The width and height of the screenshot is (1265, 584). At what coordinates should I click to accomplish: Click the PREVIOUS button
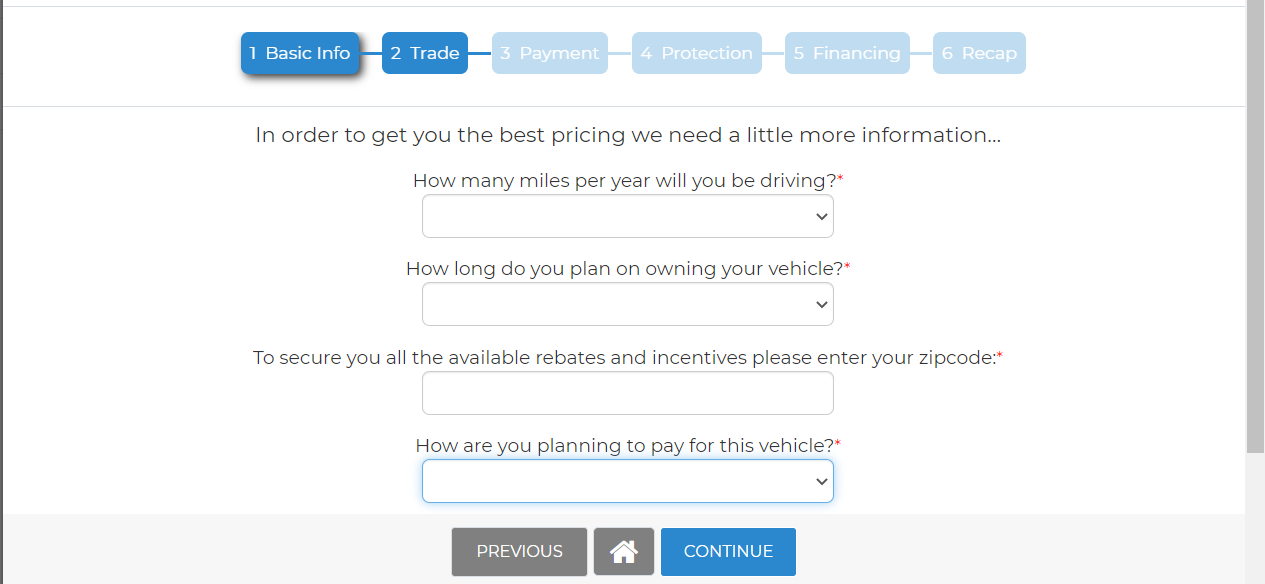pos(519,552)
